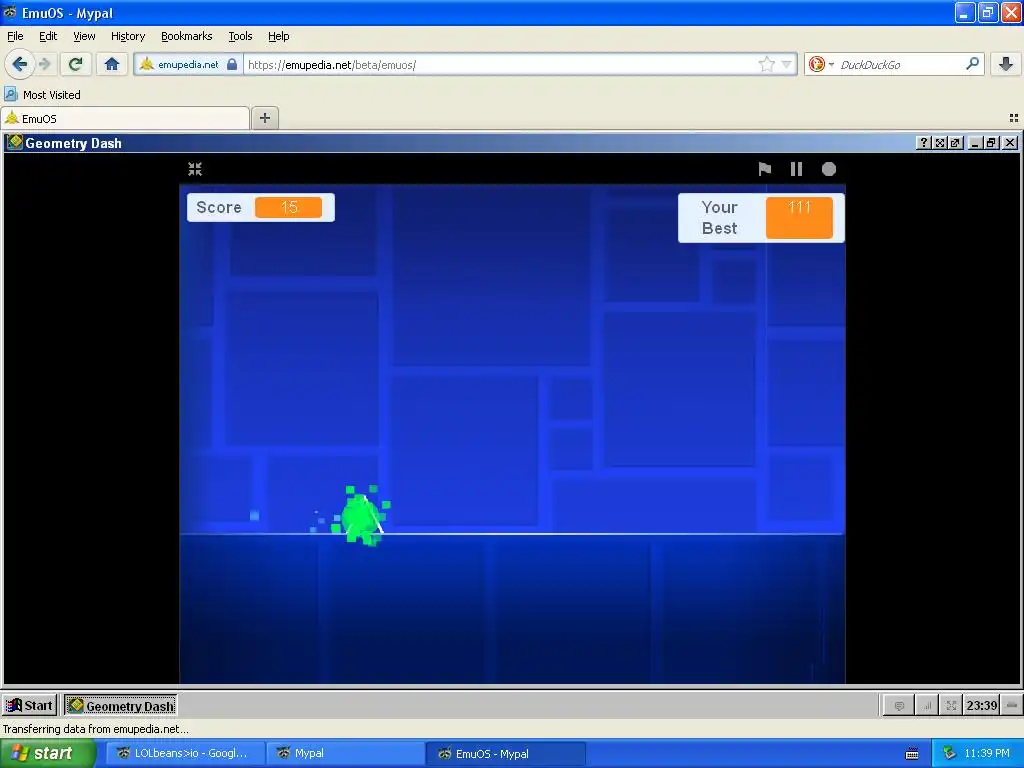Screen dimensions: 1024x768
Task: Reload the page with refresh icon
Action: coord(75,64)
